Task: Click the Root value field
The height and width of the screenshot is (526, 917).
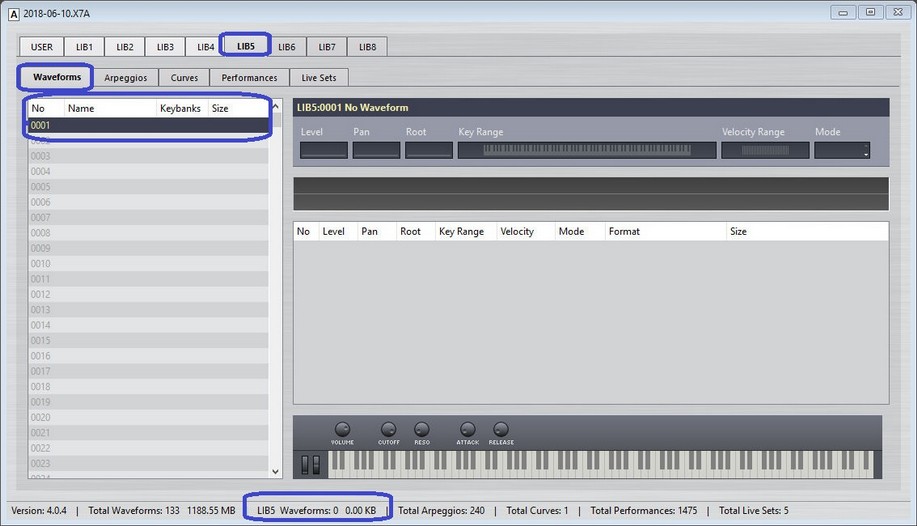Action: pos(429,150)
